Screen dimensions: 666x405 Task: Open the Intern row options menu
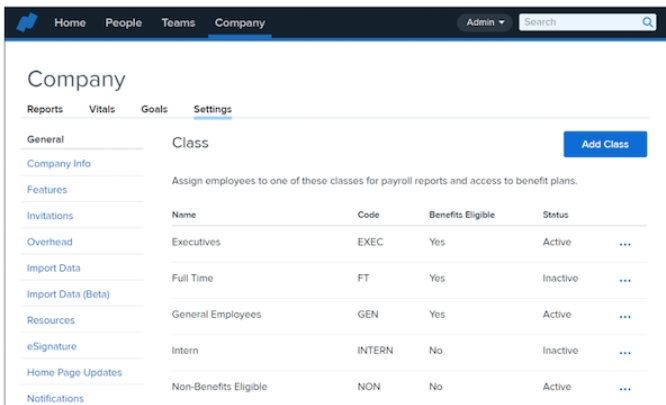[x=625, y=352]
